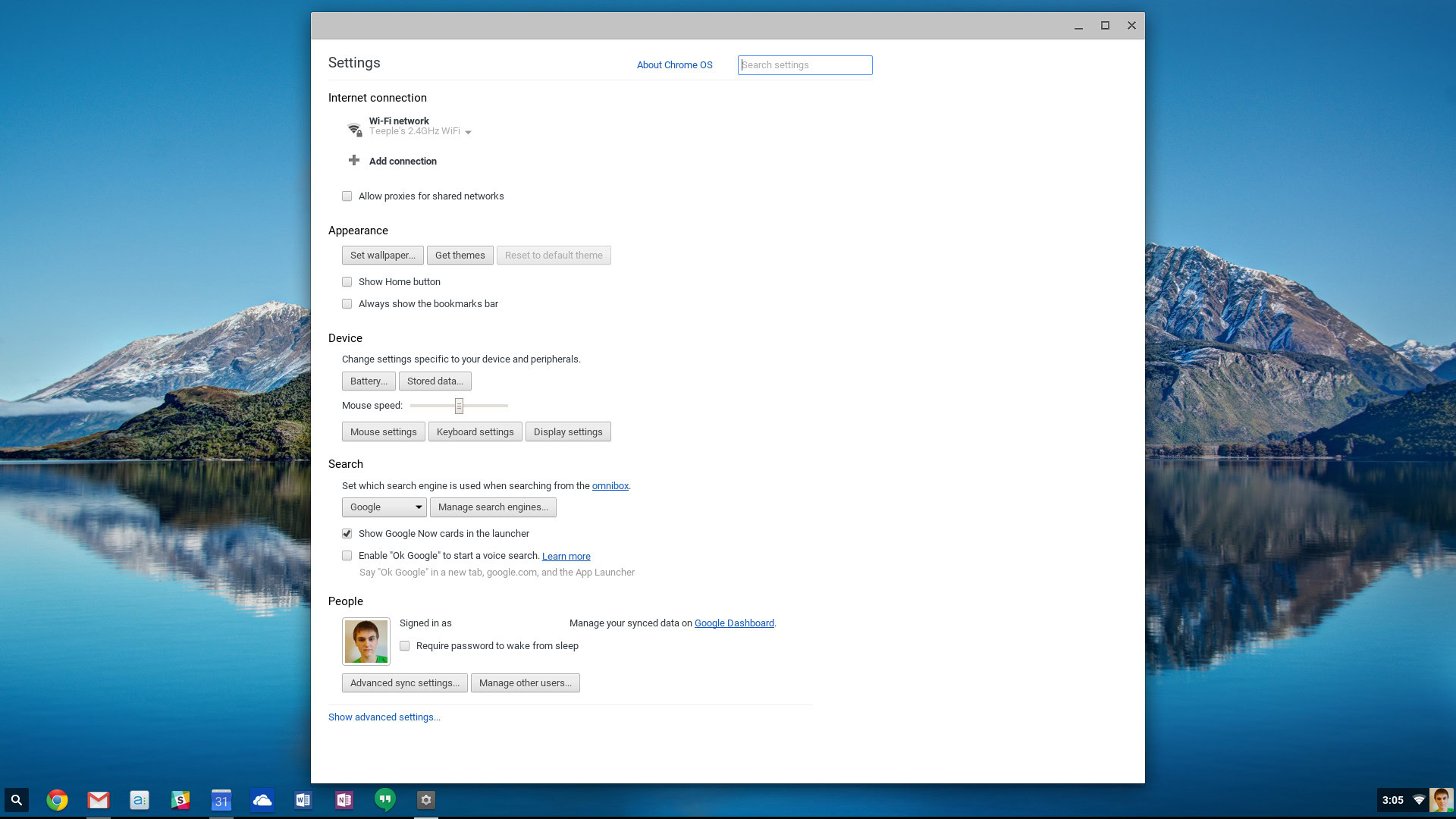Uncheck Show Google Now cards in launcher
This screenshot has height=819, width=1456.
[x=347, y=534]
